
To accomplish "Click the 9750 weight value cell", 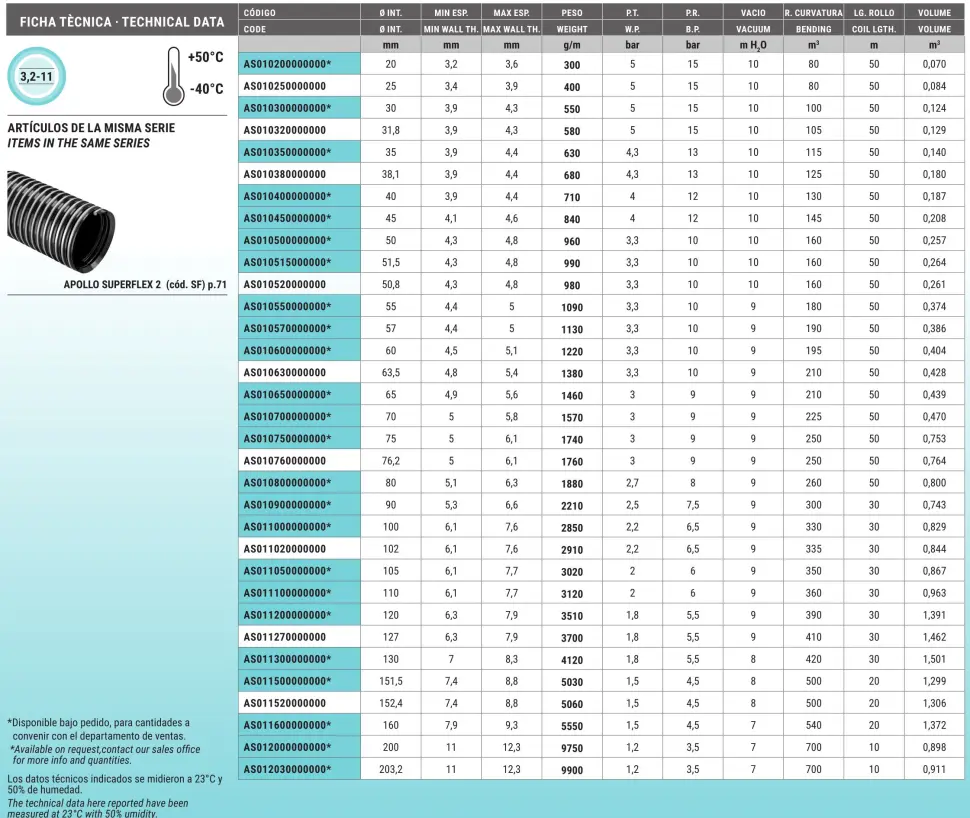I will pyautogui.click(x=572, y=747).
